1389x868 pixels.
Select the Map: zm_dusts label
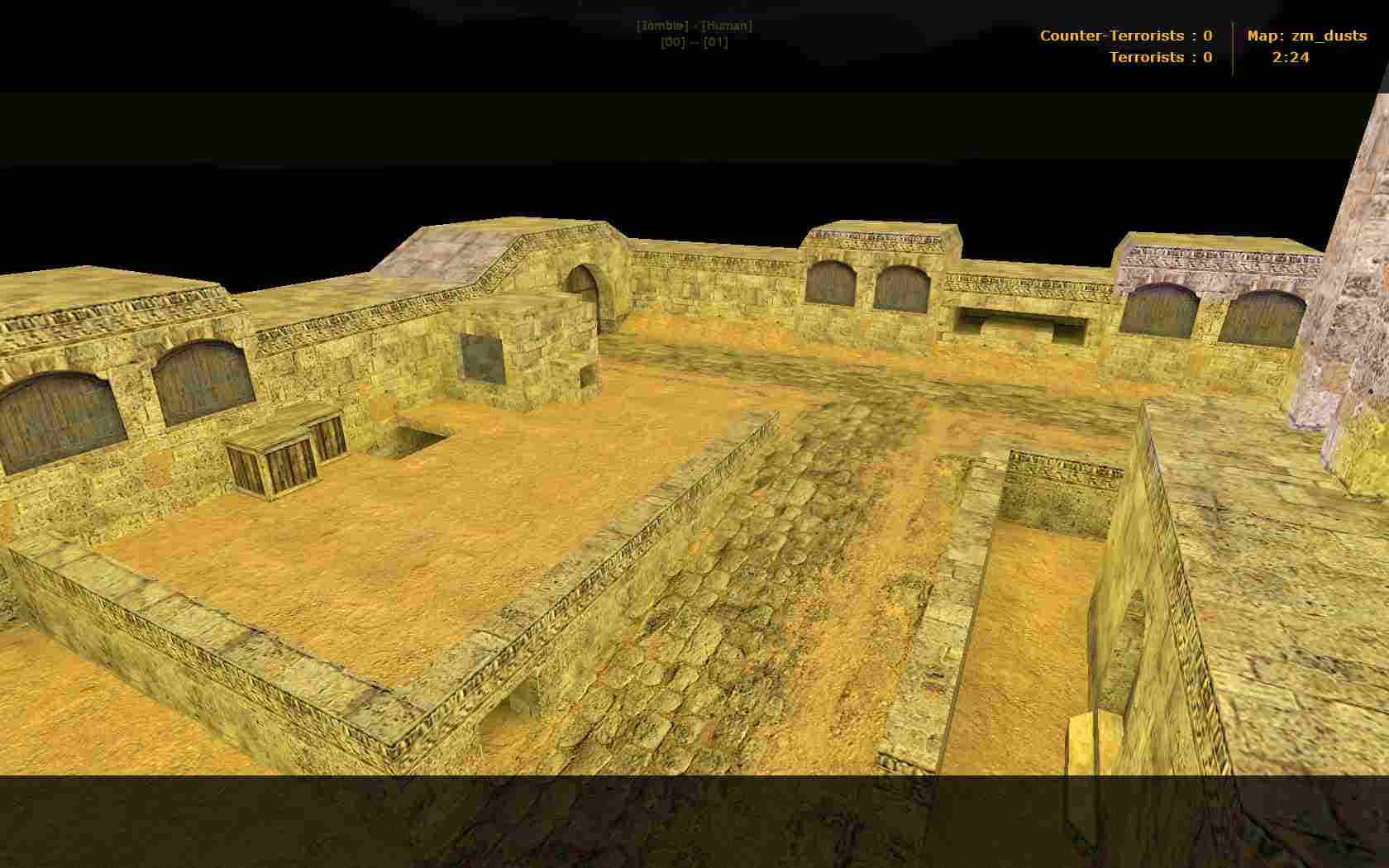pyautogui.click(x=1307, y=36)
